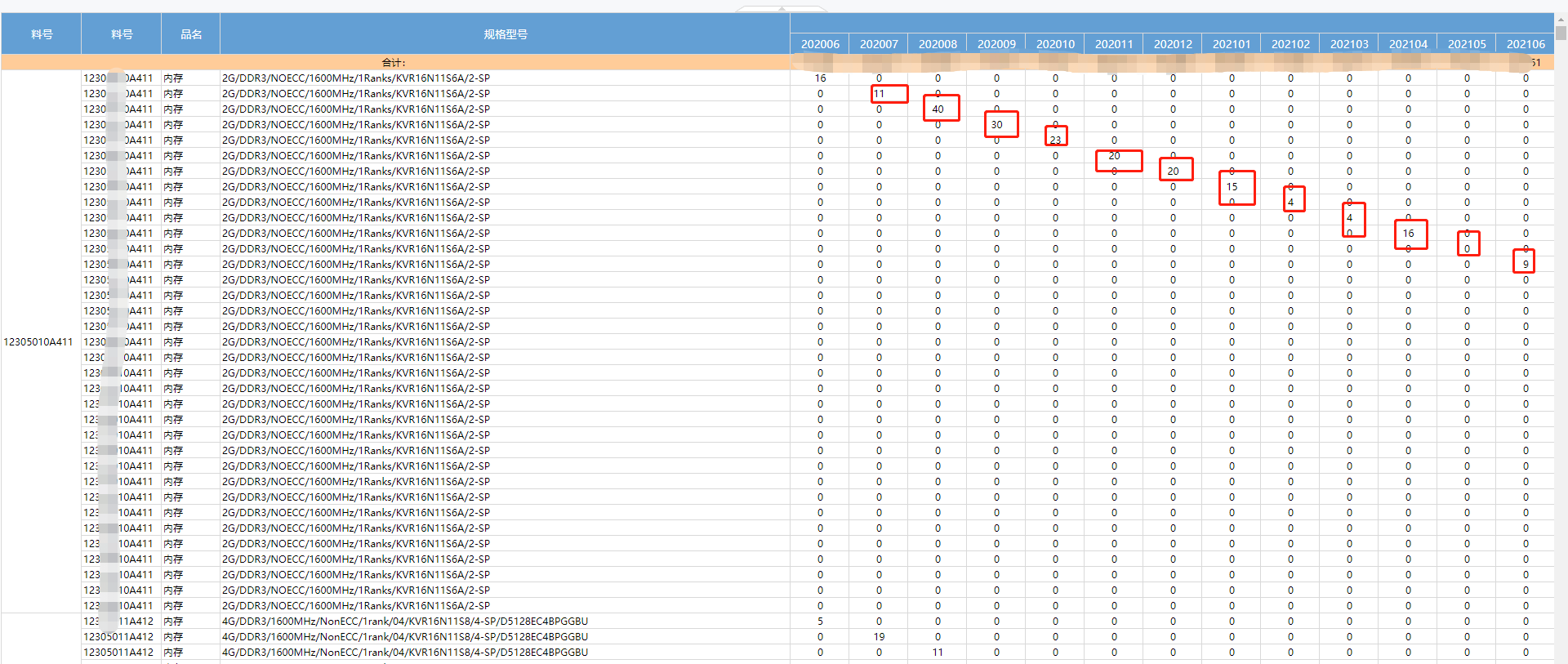Click the 合计: total row label
Screen dimensions: 1568x664
[394, 63]
